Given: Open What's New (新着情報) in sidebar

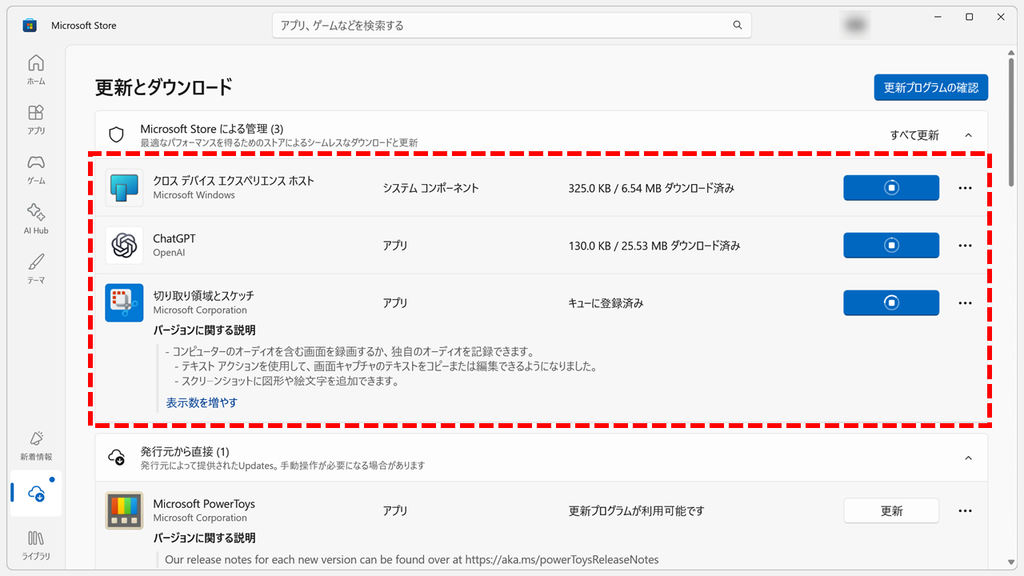Looking at the screenshot, I should [36, 445].
